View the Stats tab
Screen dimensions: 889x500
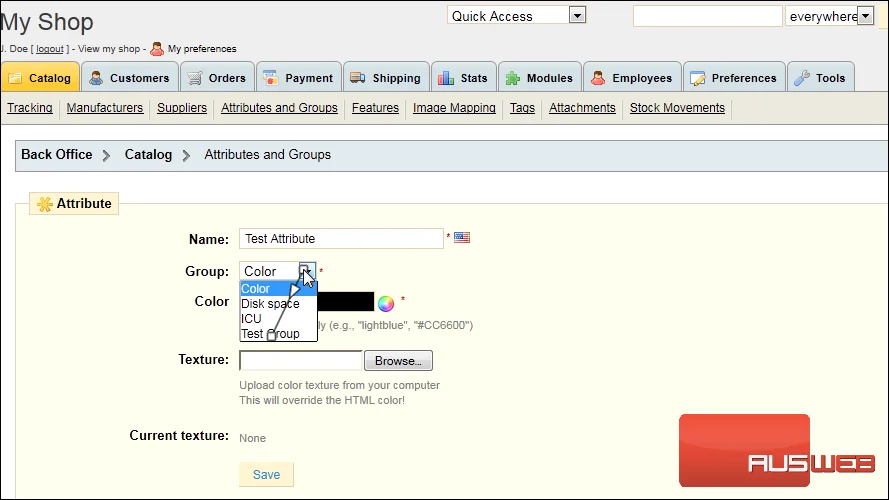coord(463,77)
